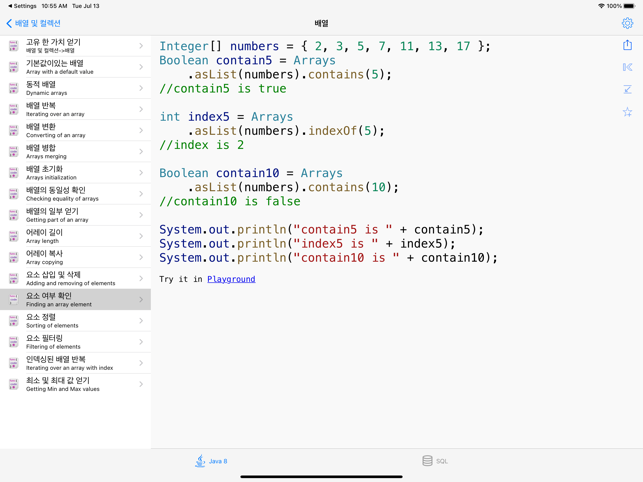Tap the share icon
The image size is (643, 482).
(627, 45)
